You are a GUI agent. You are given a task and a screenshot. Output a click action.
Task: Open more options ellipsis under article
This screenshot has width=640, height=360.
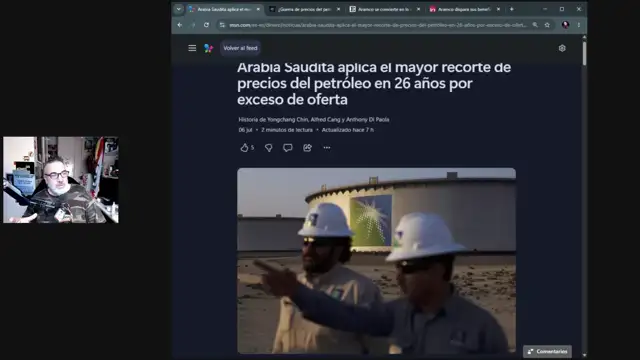(x=327, y=148)
